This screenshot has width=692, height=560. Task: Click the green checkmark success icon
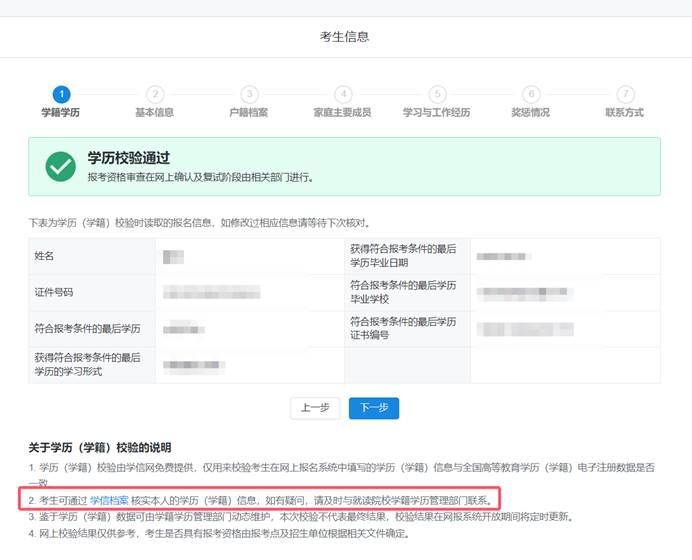60,167
